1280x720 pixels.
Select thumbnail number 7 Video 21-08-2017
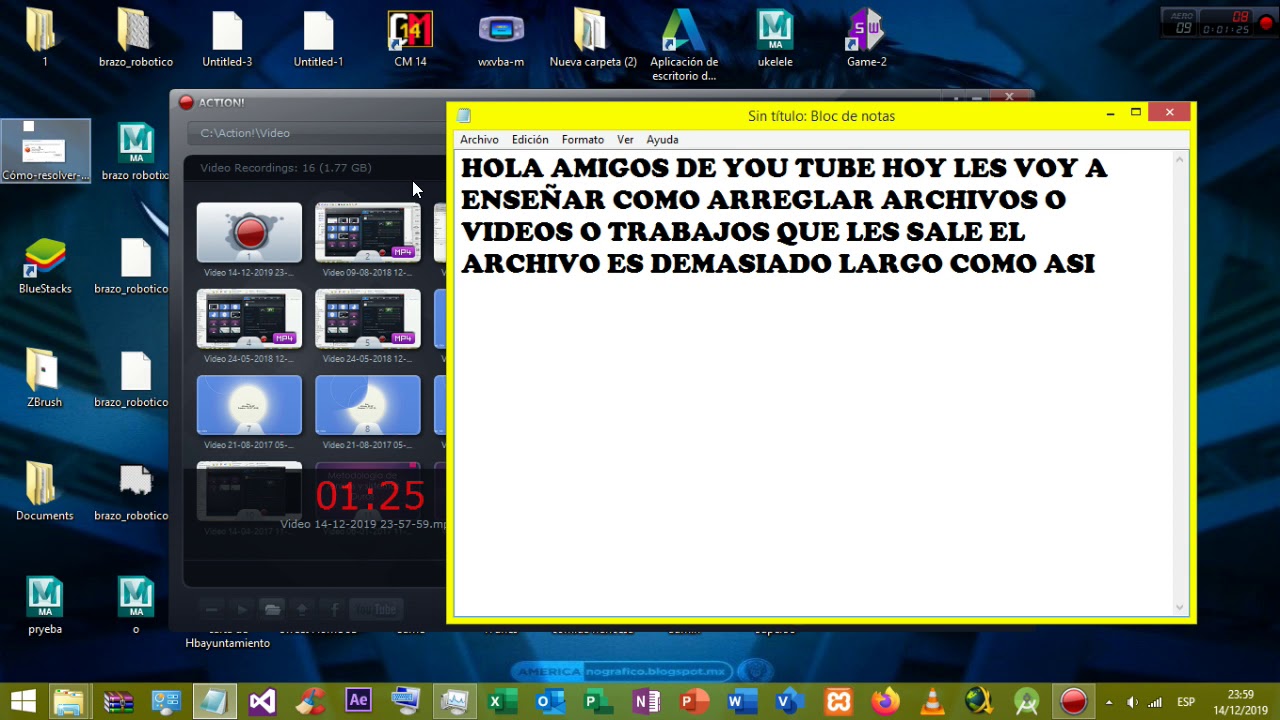point(249,405)
